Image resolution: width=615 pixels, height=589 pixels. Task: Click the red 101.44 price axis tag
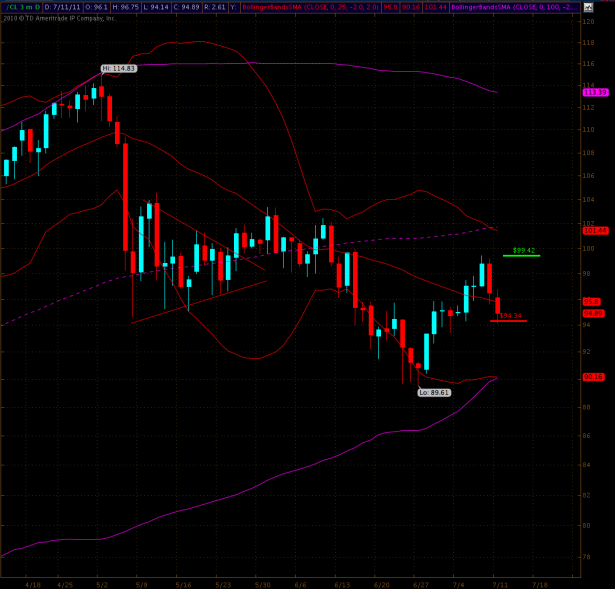(595, 230)
